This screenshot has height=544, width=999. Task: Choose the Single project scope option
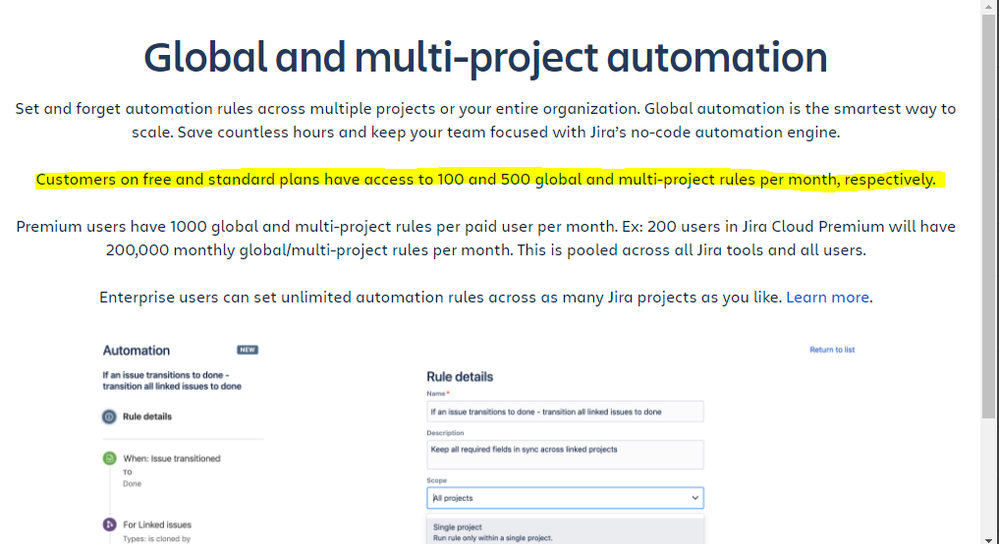click(565, 532)
